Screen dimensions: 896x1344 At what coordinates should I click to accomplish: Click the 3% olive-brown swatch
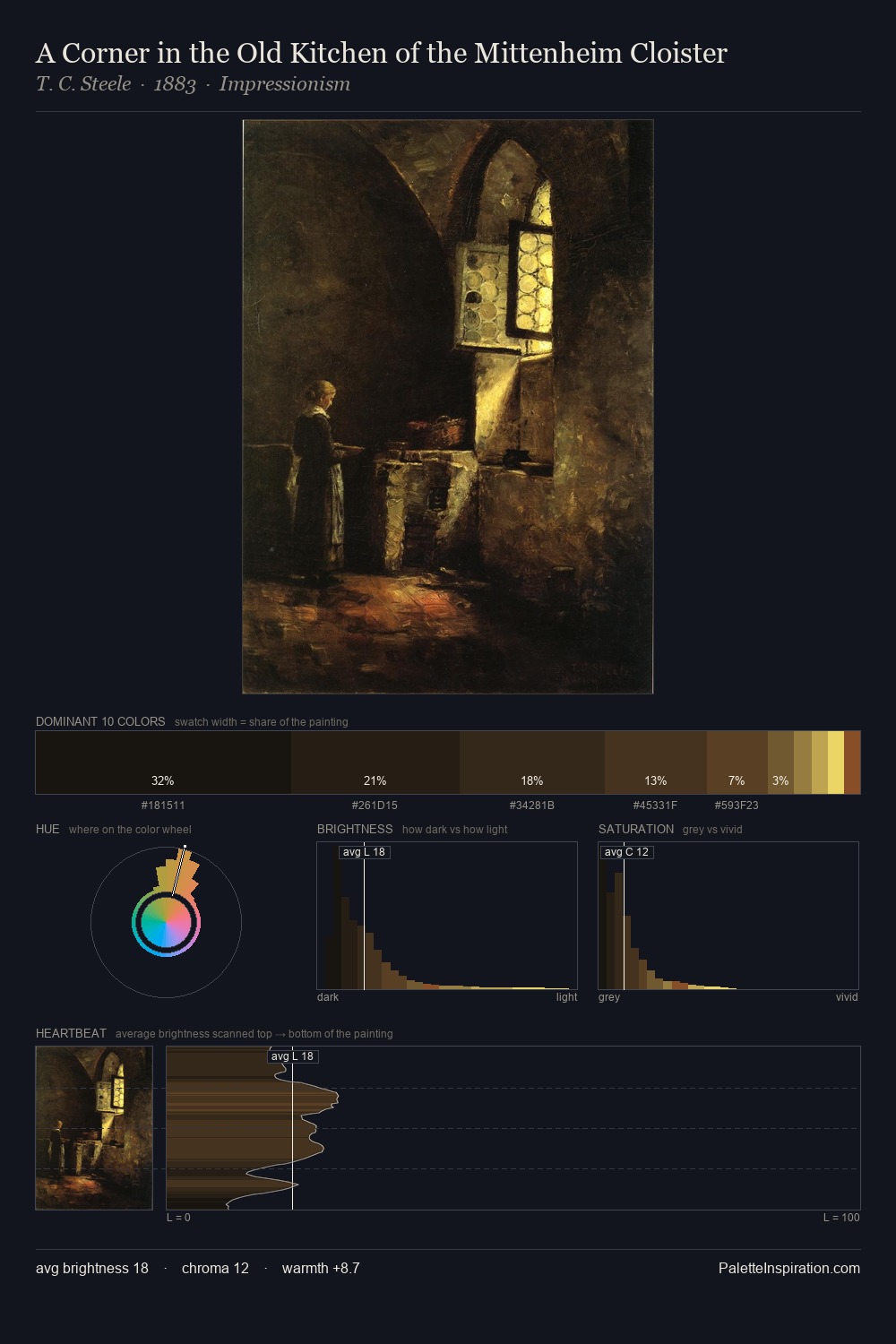point(780,762)
